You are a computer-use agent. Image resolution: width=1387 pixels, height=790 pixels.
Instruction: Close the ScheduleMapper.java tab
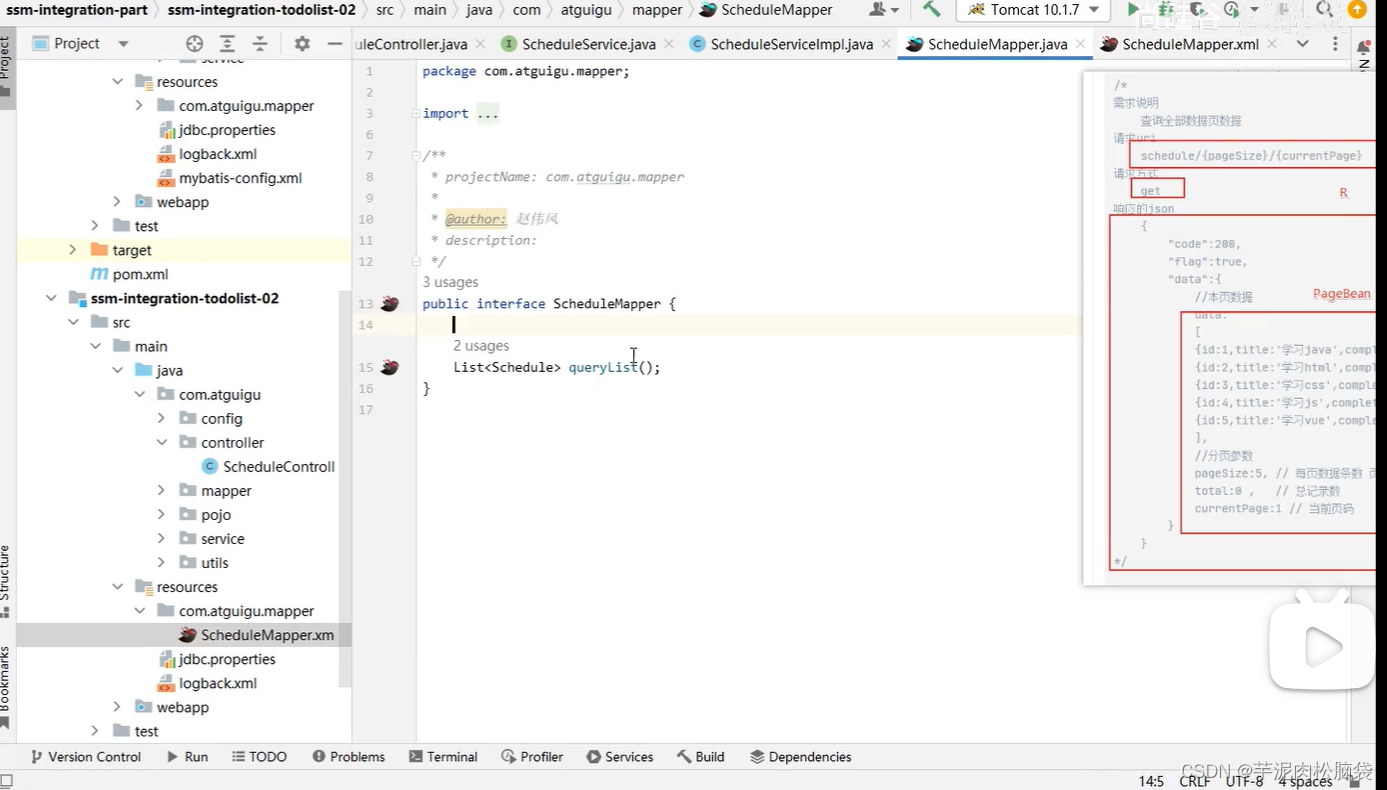1080,44
